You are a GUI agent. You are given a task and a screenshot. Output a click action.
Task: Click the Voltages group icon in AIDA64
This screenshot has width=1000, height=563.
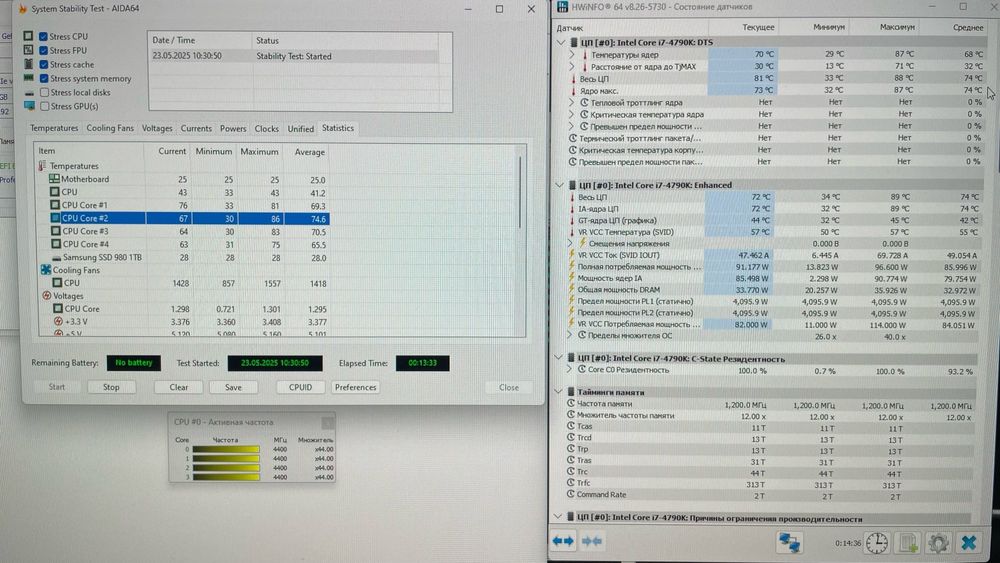pos(46,296)
